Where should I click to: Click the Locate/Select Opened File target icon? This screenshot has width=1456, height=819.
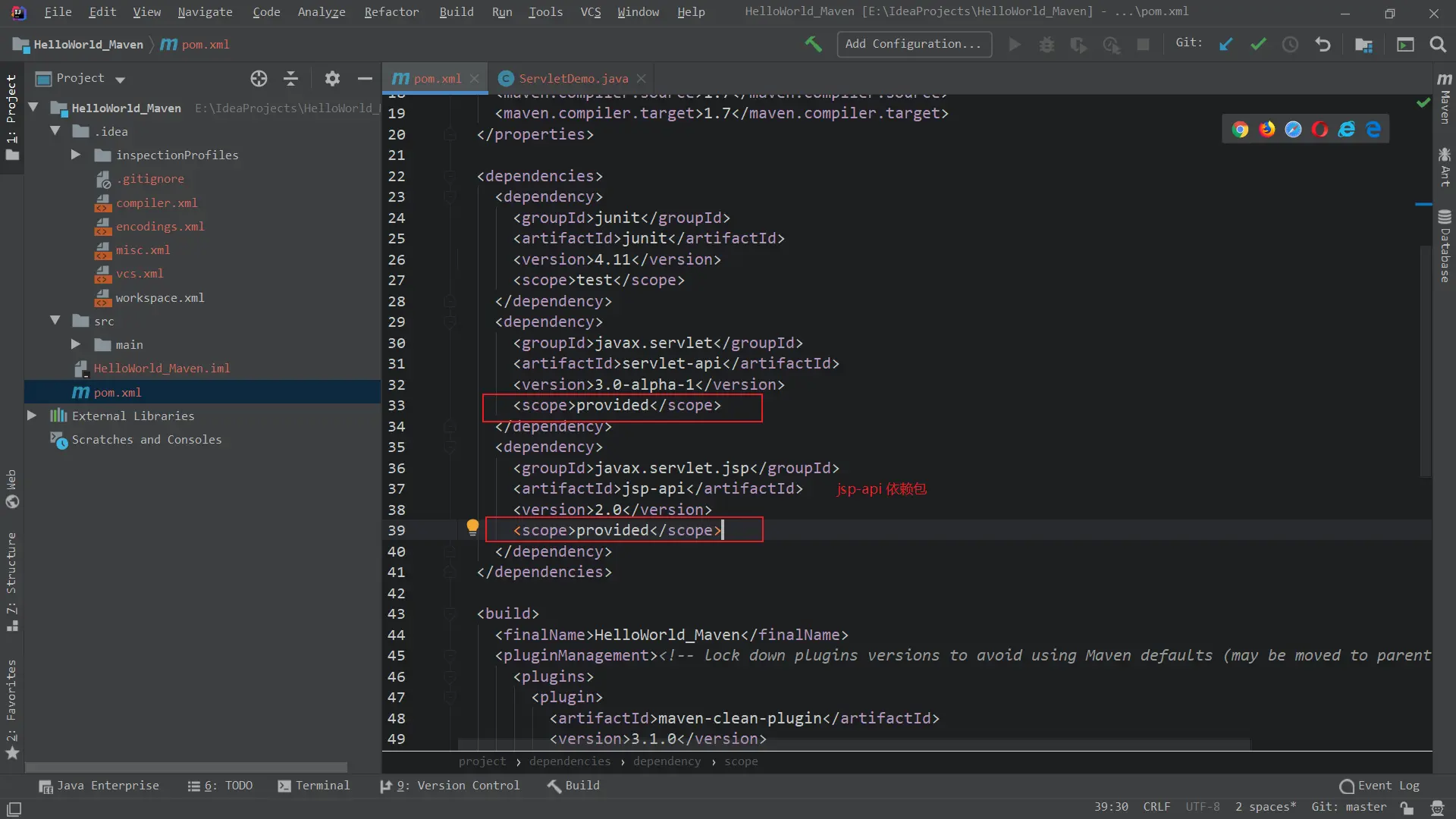pyautogui.click(x=259, y=78)
